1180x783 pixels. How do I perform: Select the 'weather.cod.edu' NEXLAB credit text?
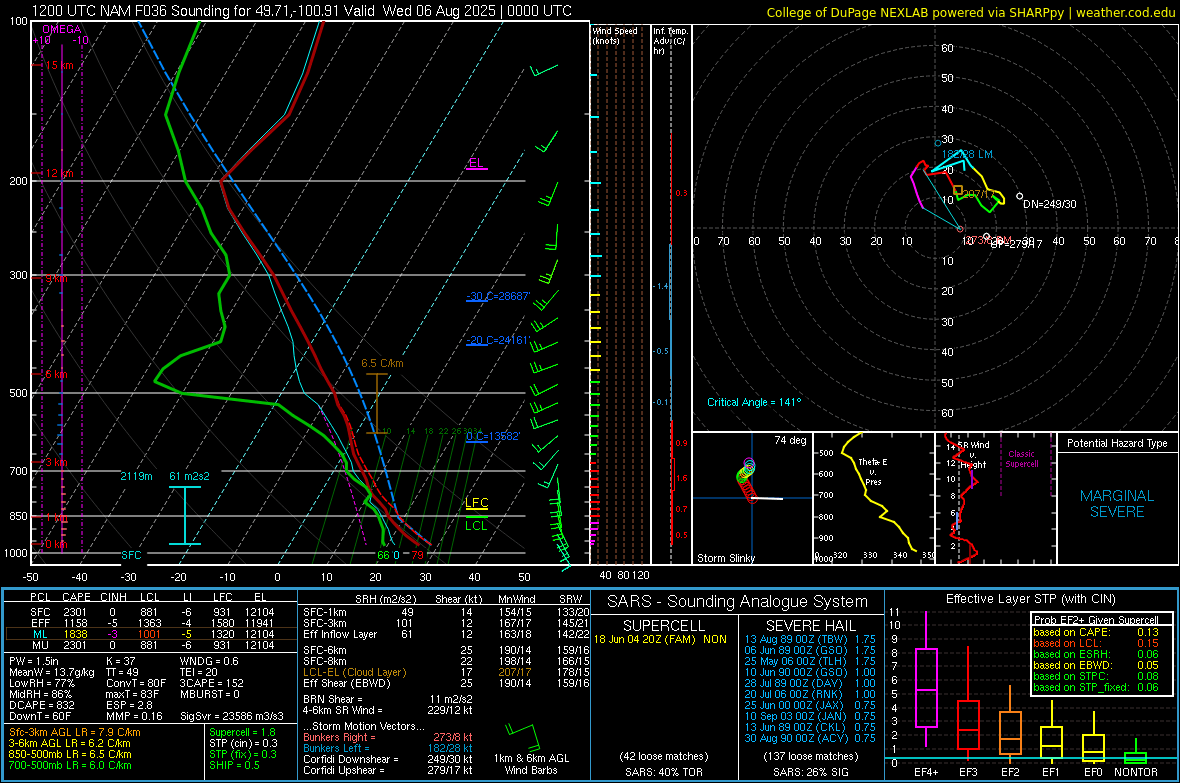point(1124,12)
